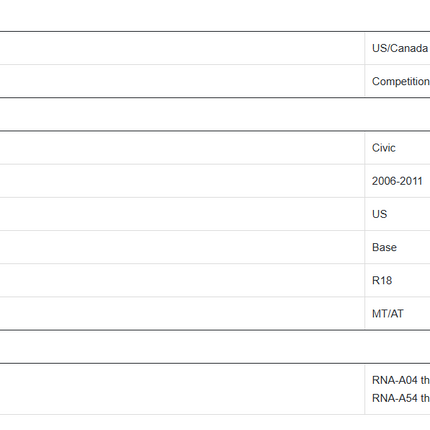Click the RNA-A54 text line

[401, 398]
